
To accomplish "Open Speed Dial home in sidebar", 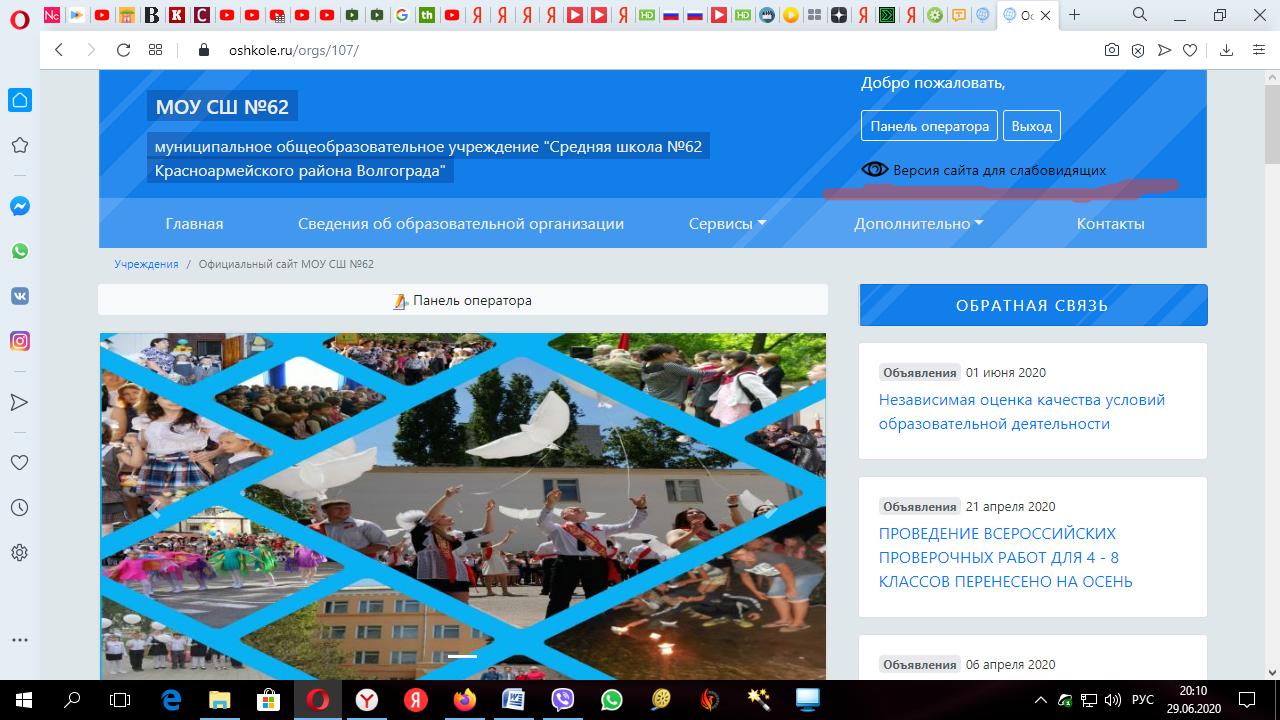I will click(19, 100).
